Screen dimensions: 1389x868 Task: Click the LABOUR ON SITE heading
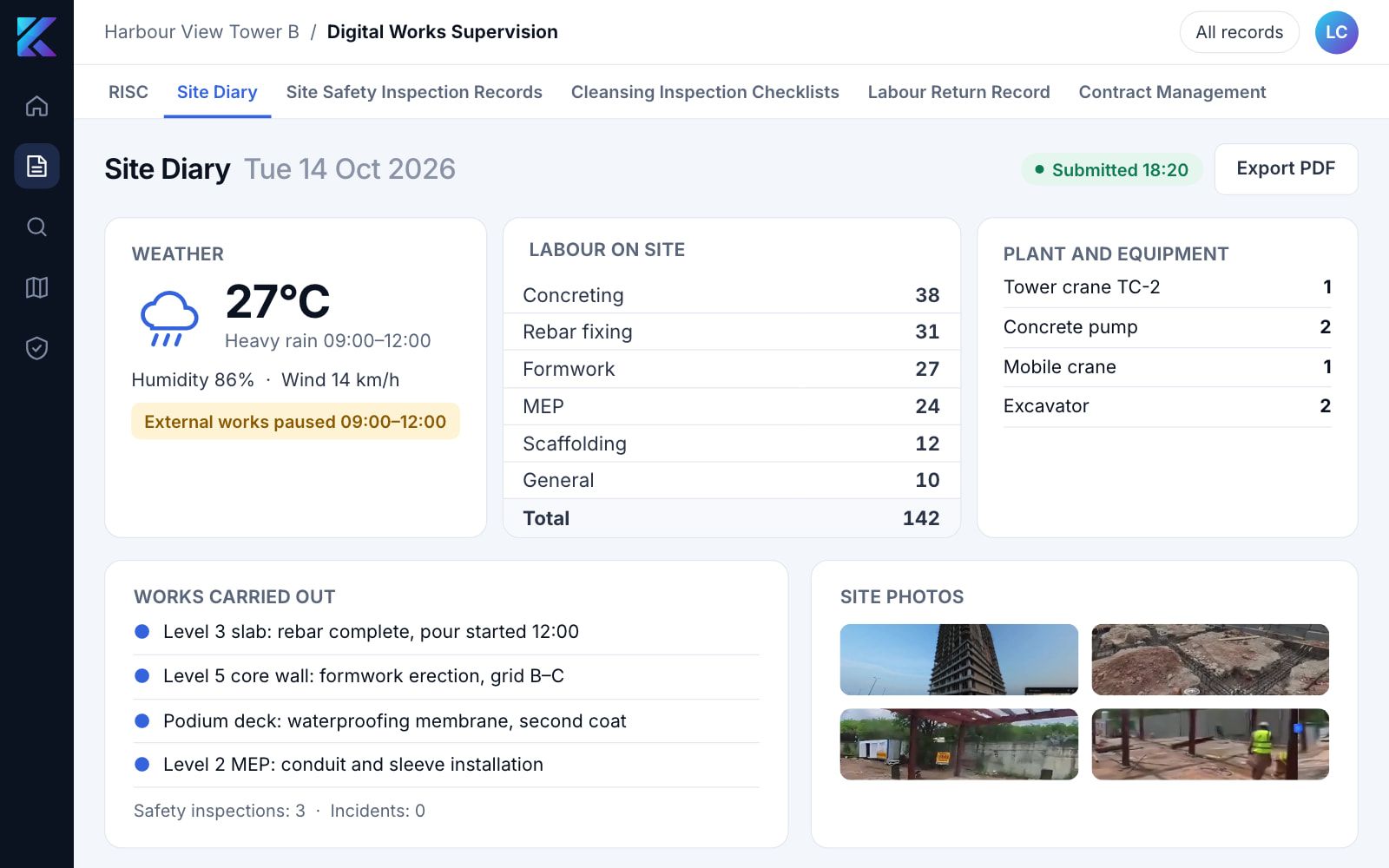point(607,250)
